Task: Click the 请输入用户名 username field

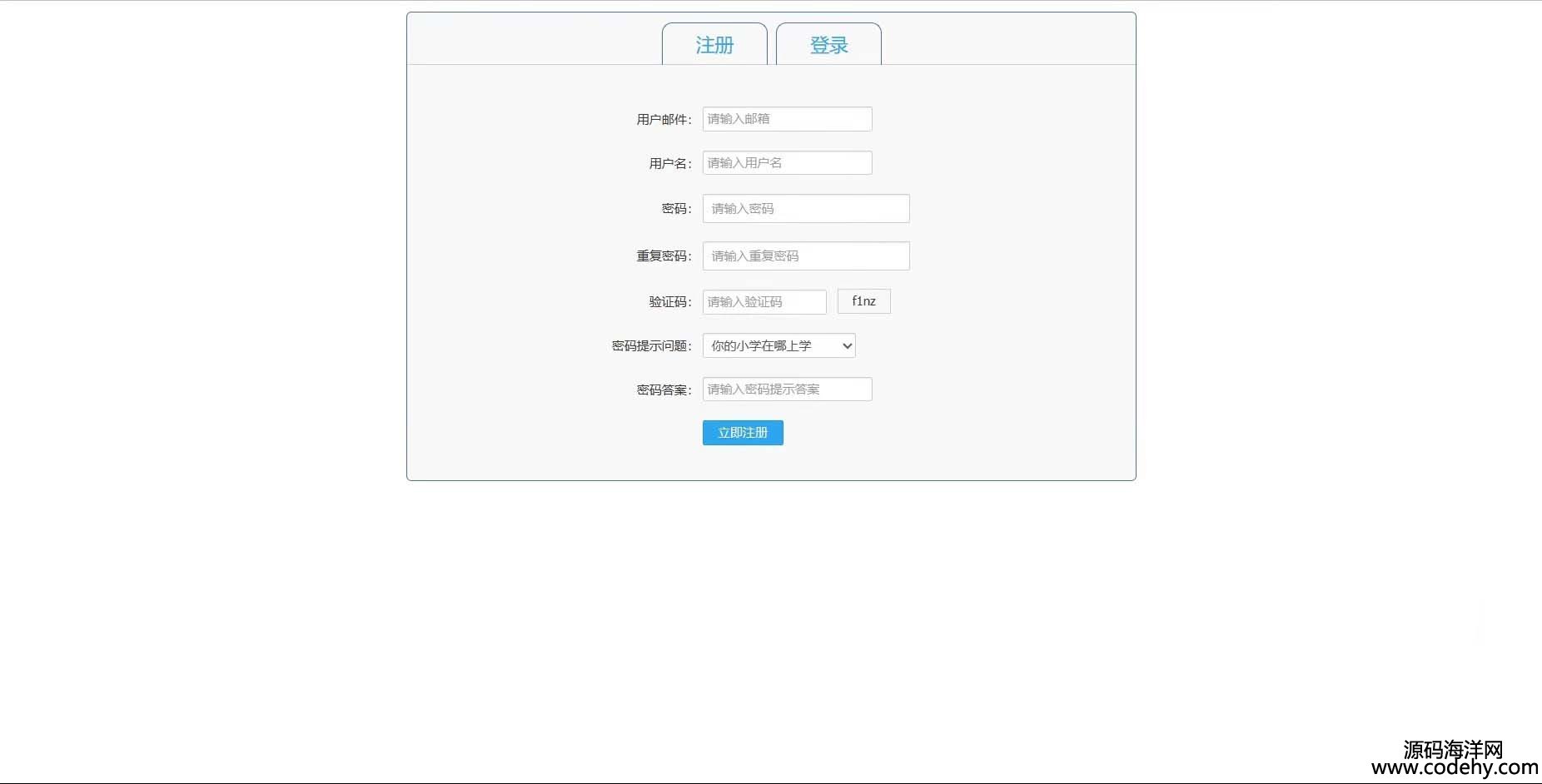Action: tap(787, 163)
